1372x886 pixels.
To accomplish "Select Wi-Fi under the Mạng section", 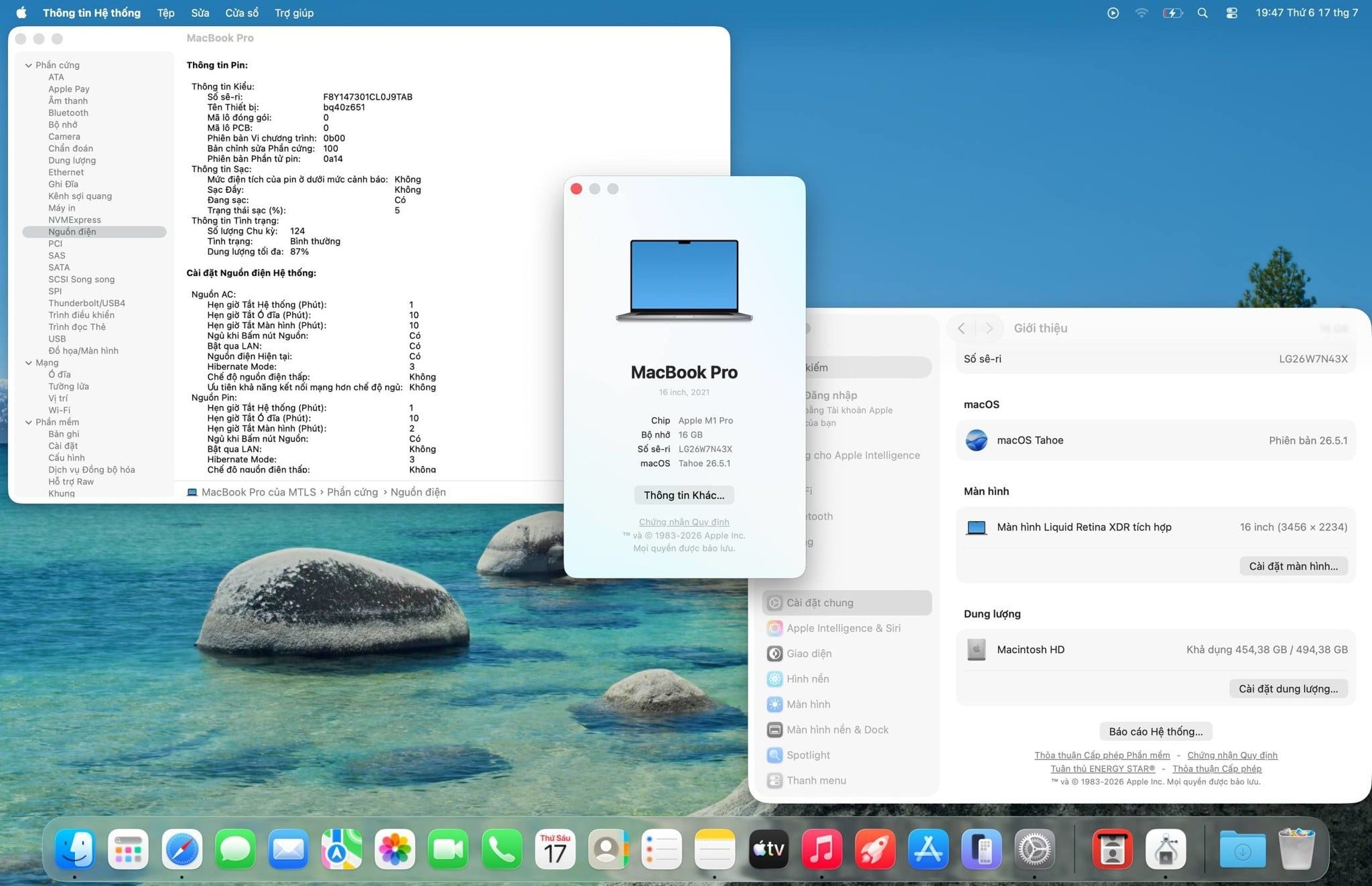I will pyautogui.click(x=59, y=411).
